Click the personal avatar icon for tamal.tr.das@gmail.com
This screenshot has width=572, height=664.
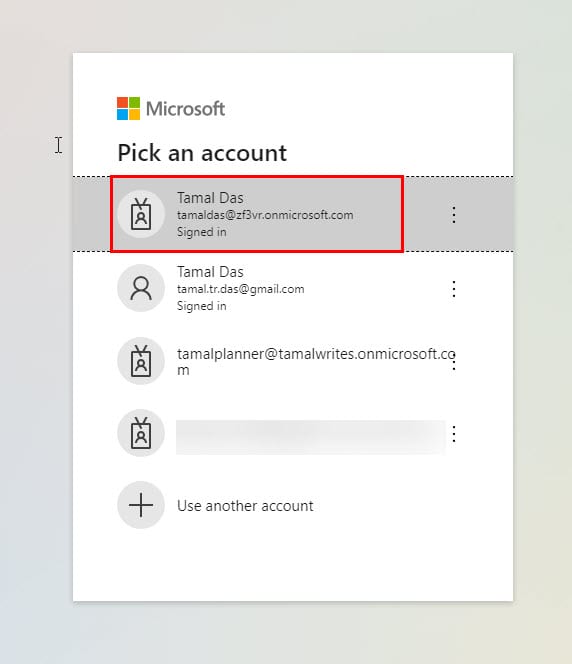(x=141, y=288)
